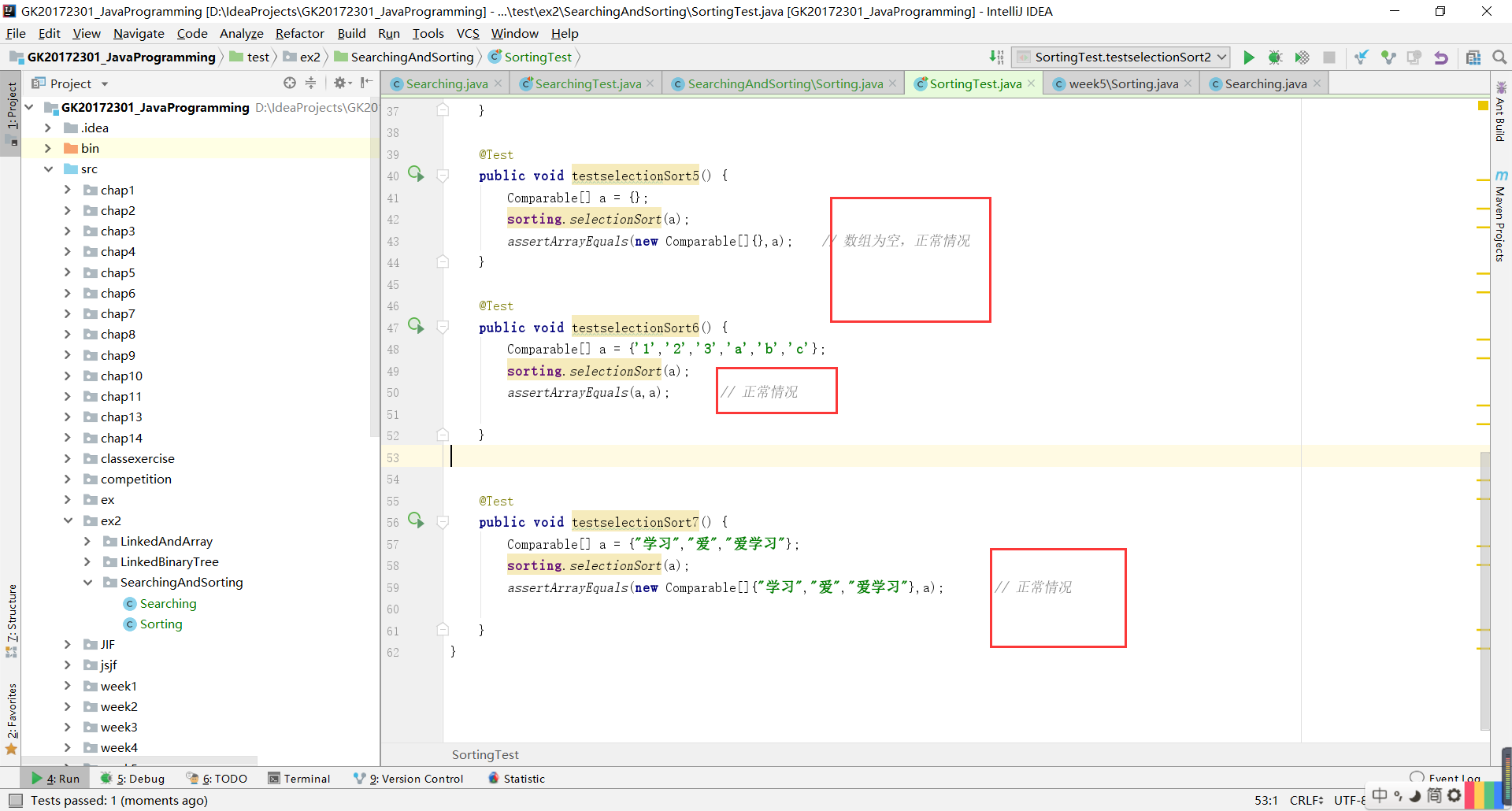The image size is (1512, 811).
Task: Switch to week5\Sorting.java tab
Action: (1123, 83)
